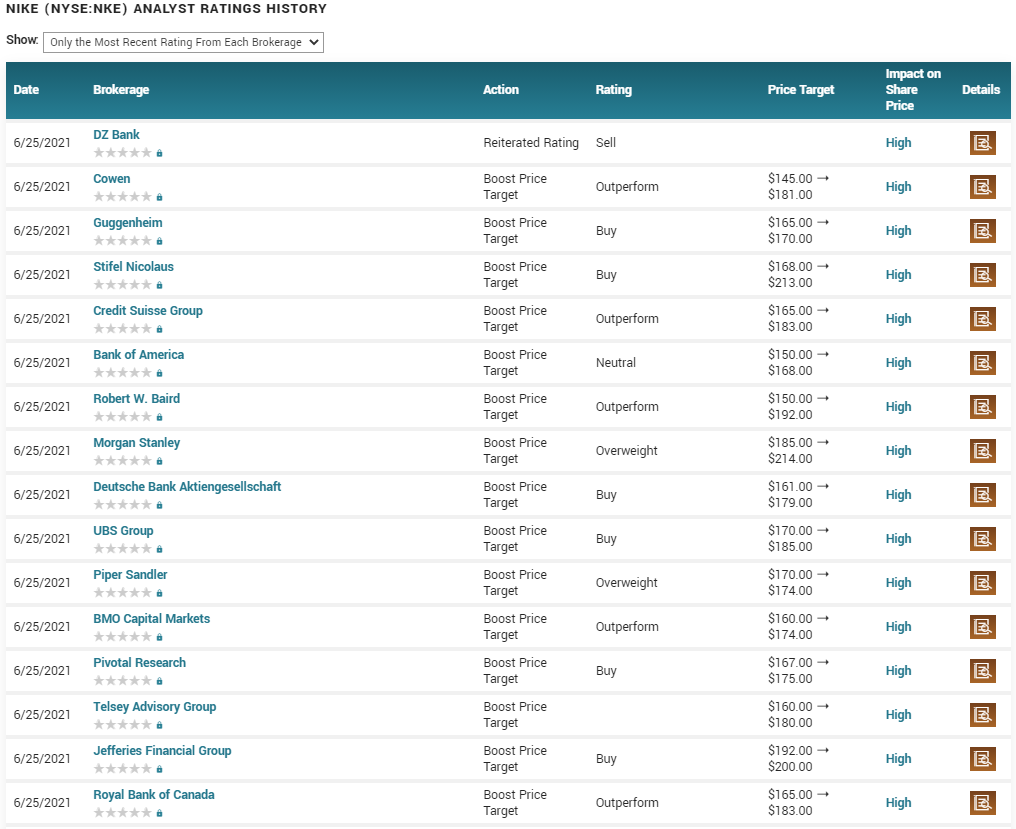
Task: Open the Deutsche Bank Aktiengesellschaft link
Action: click(187, 487)
